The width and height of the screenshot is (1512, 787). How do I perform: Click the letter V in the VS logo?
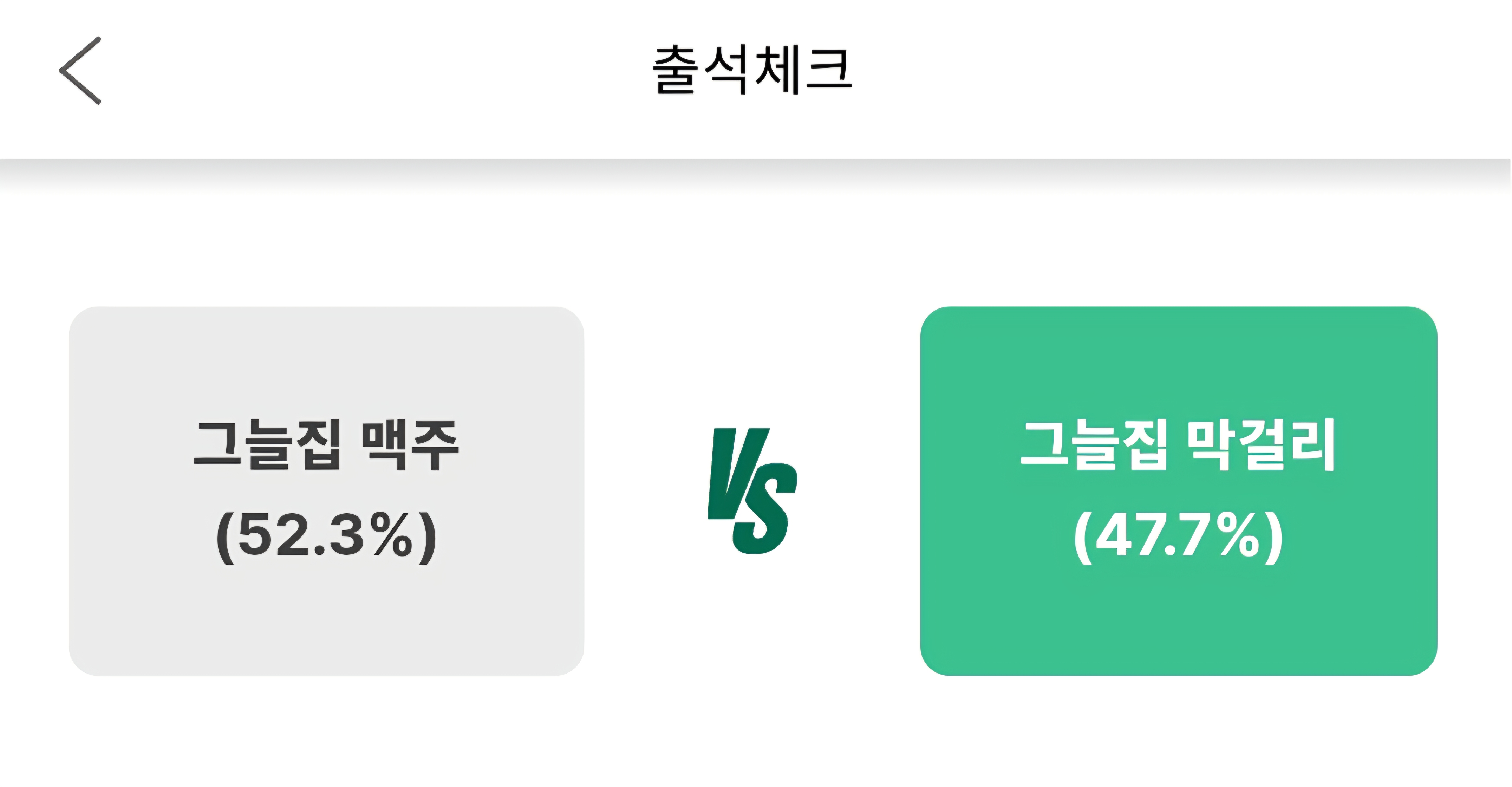[x=734, y=473]
